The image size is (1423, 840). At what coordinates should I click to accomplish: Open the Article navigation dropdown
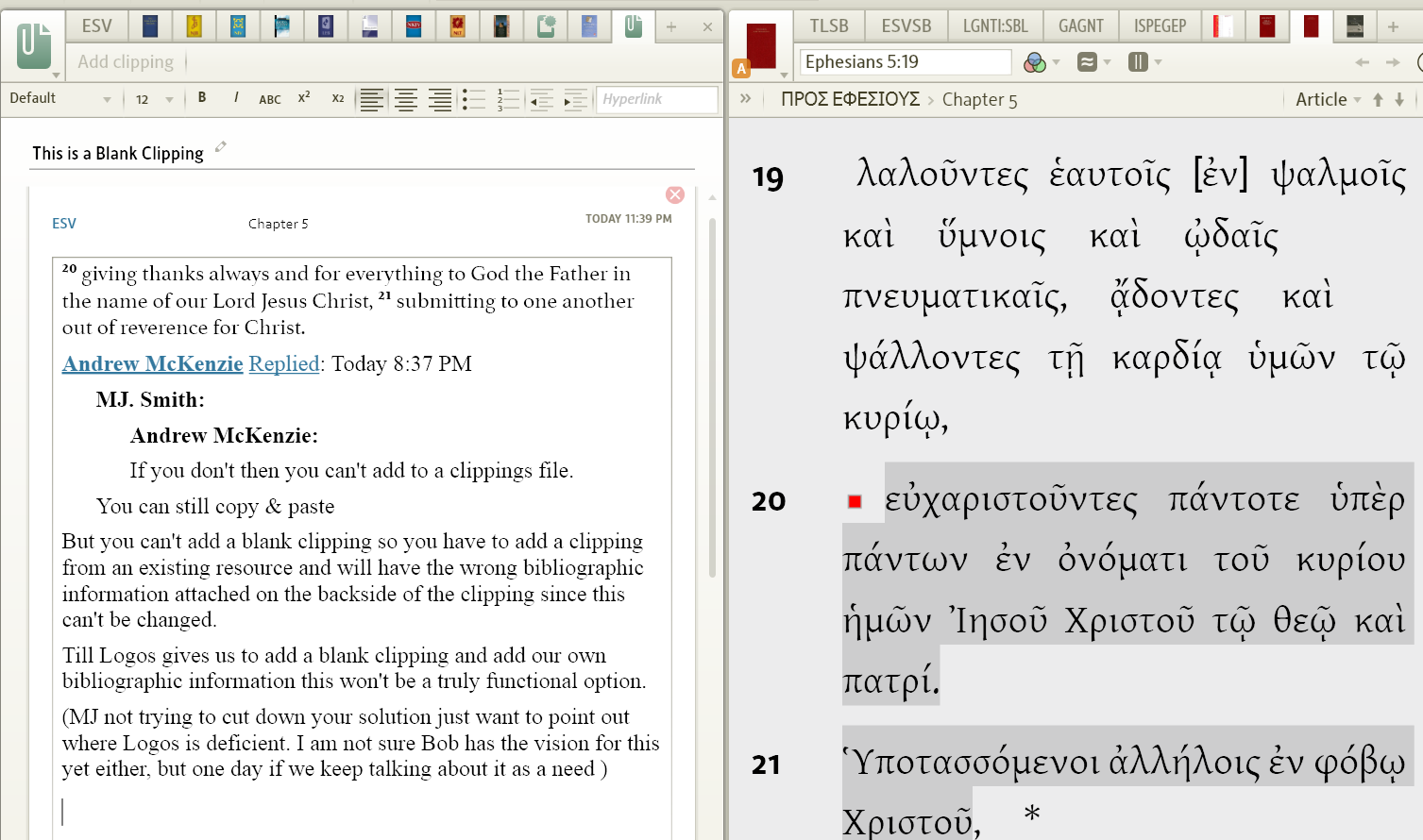point(1329,99)
